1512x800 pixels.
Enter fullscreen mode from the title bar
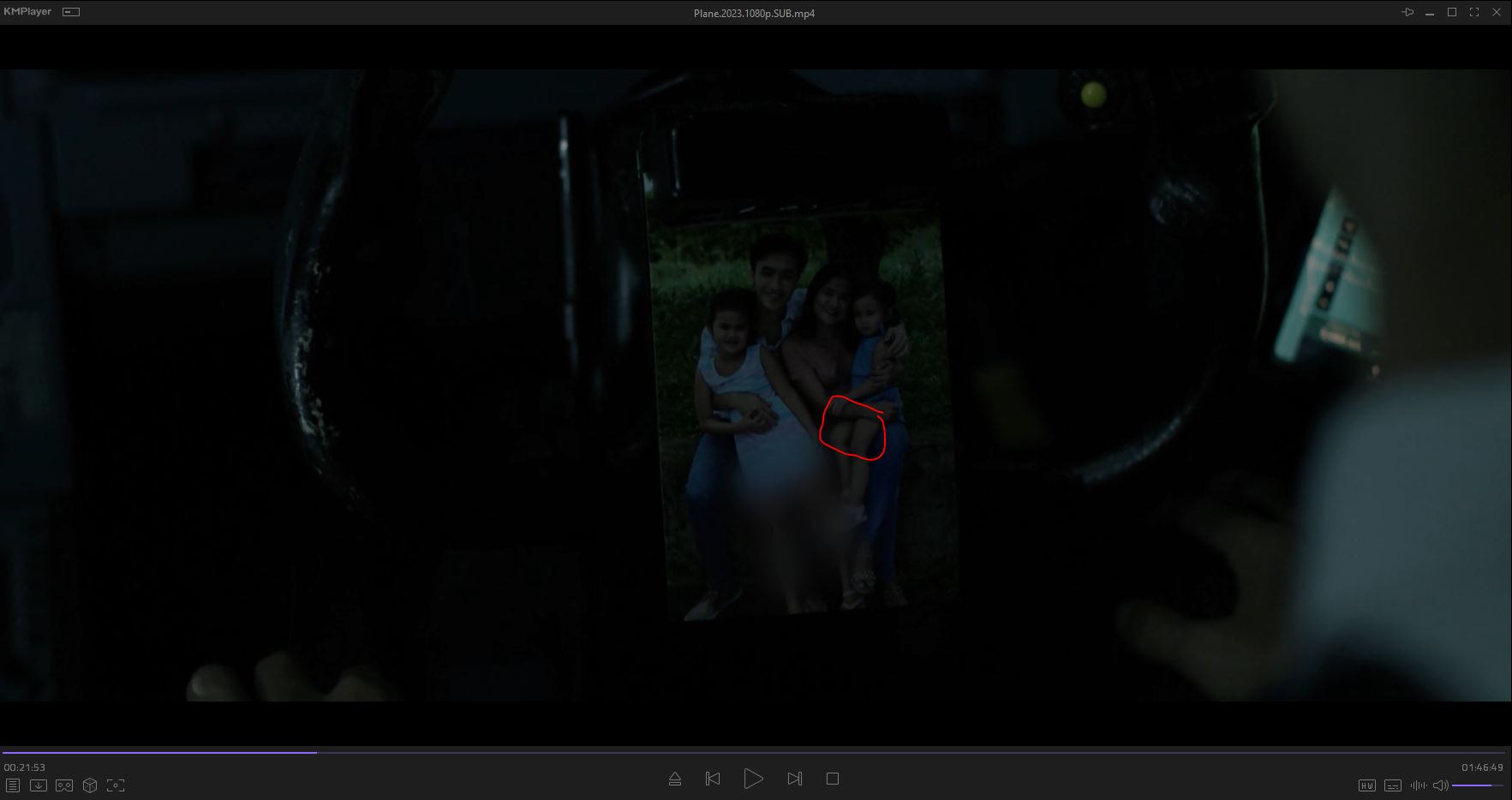coord(1474,12)
